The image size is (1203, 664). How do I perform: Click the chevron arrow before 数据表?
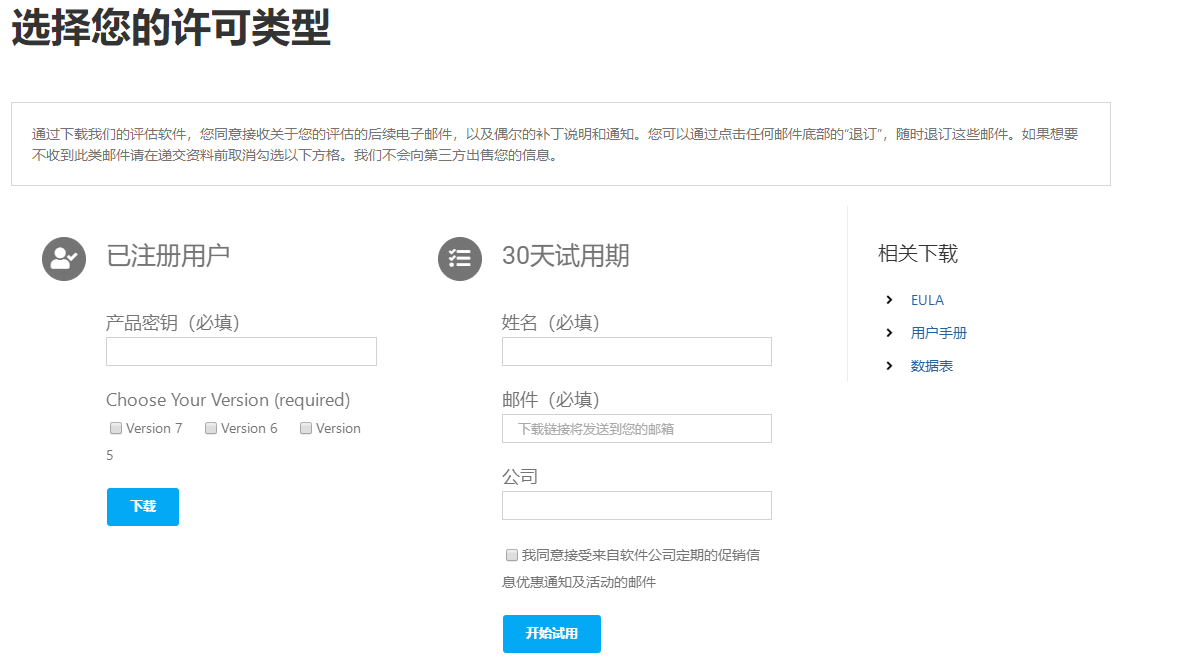coord(889,365)
